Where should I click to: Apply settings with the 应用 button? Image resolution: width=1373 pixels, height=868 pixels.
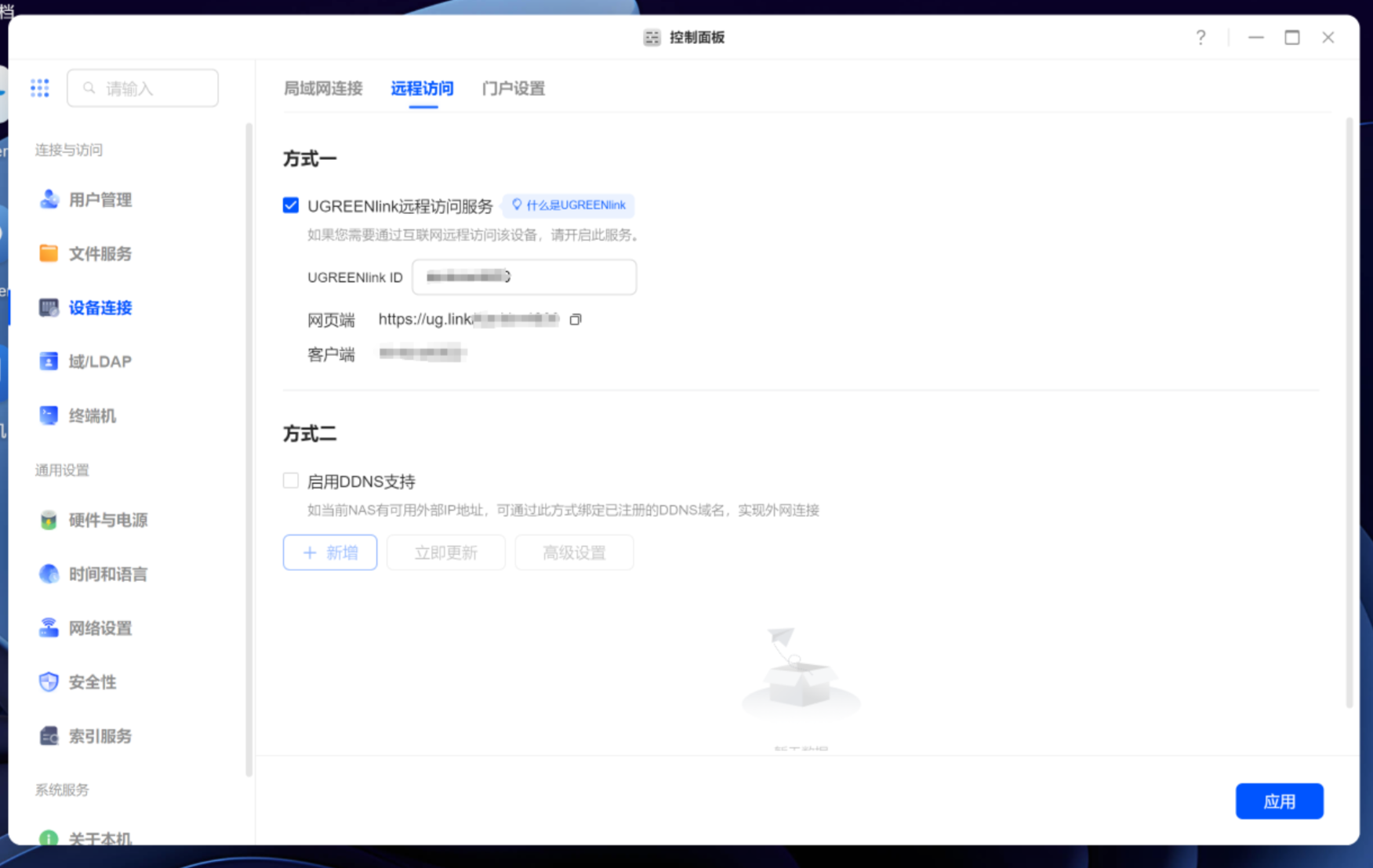click(1280, 801)
